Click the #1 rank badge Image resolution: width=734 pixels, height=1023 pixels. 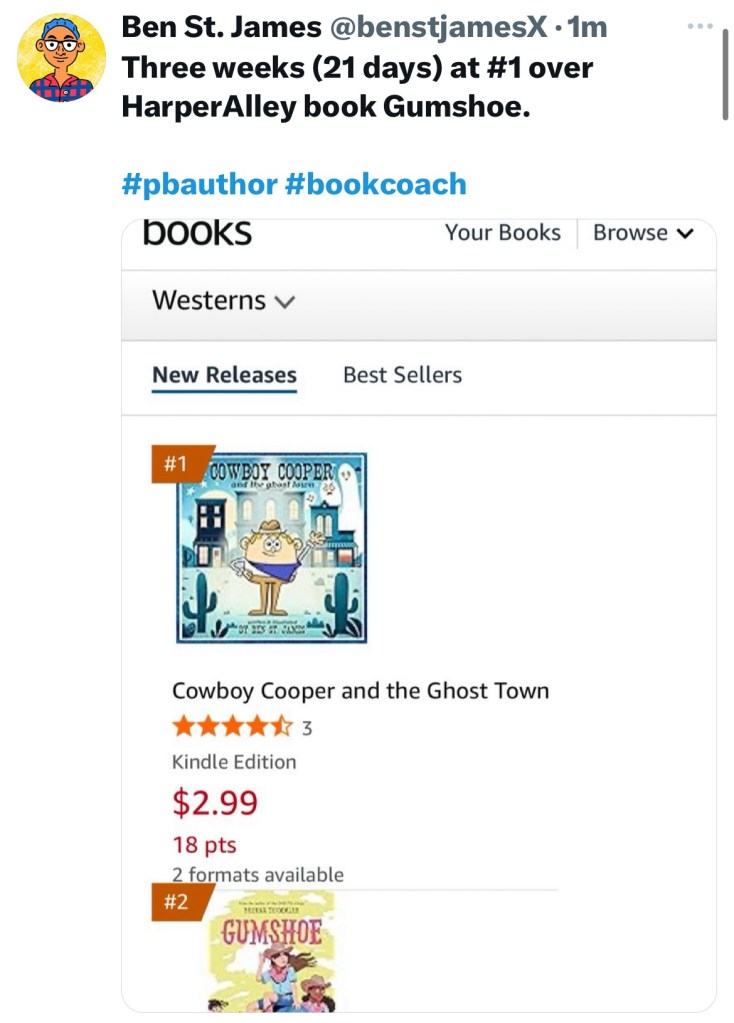tap(177, 464)
